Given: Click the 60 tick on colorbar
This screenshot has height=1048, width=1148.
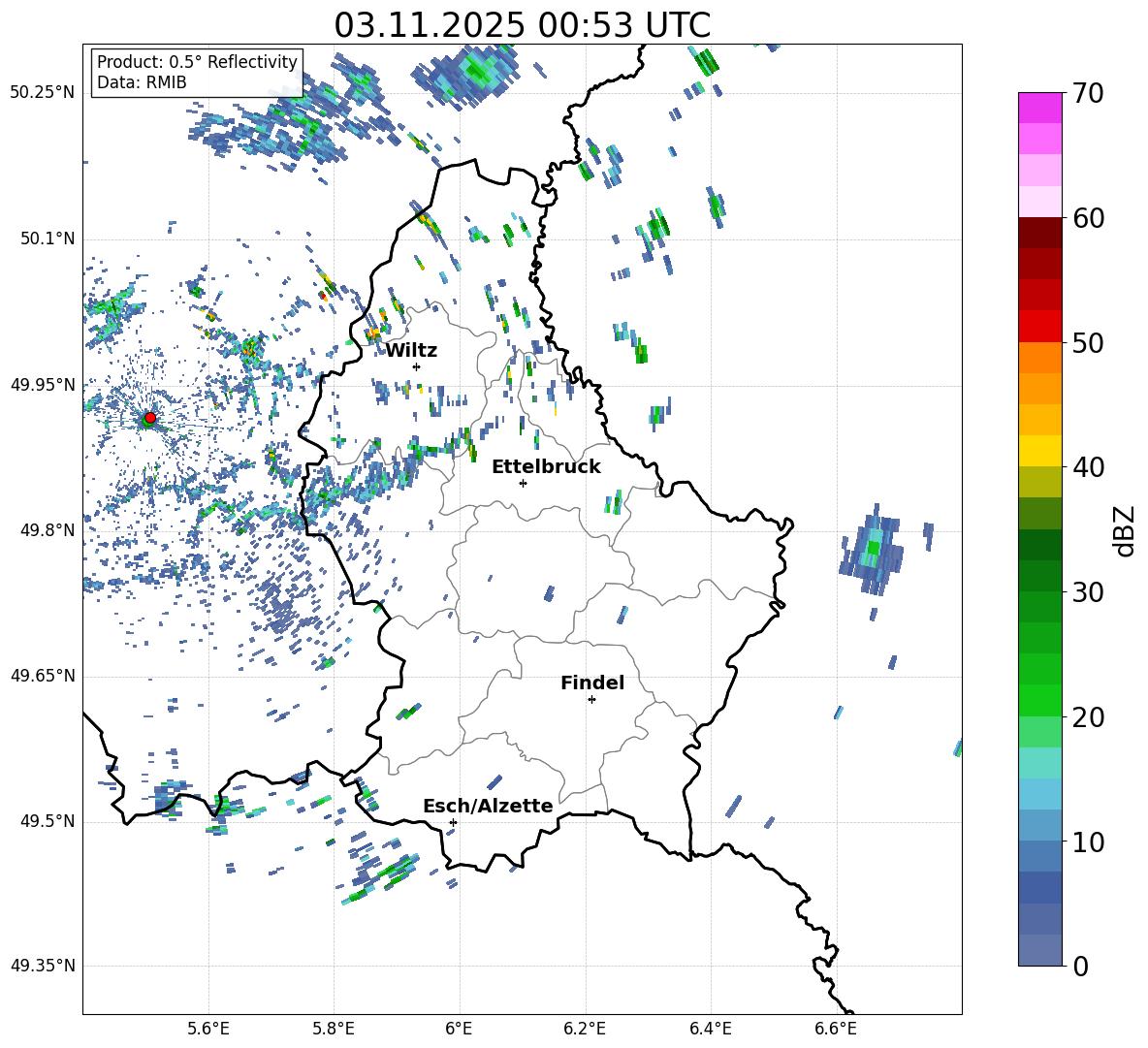Looking at the screenshot, I should [x=1088, y=218].
